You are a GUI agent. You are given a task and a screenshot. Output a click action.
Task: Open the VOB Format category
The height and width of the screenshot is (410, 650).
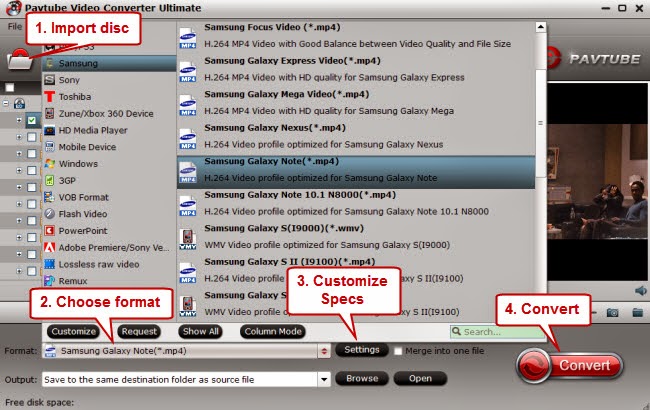pyautogui.click(x=109, y=197)
